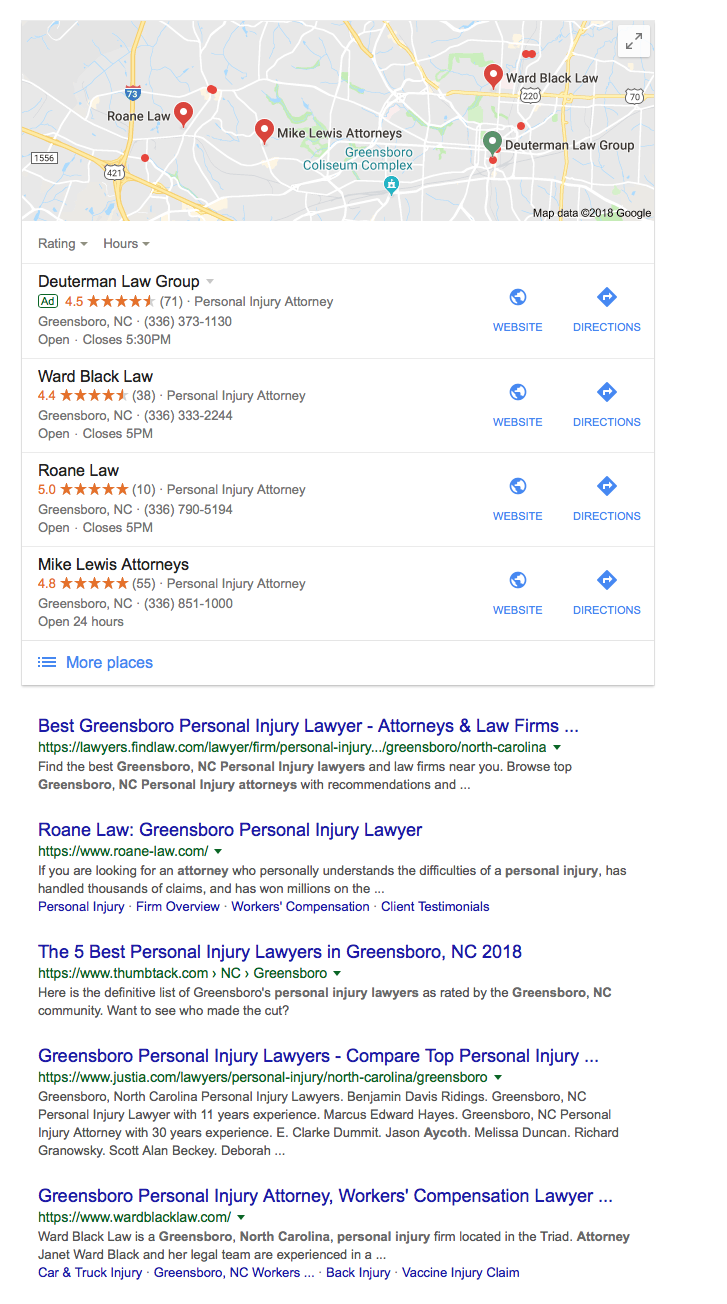
Task: Visit the Client Testimonials sitelink
Action: (435, 907)
